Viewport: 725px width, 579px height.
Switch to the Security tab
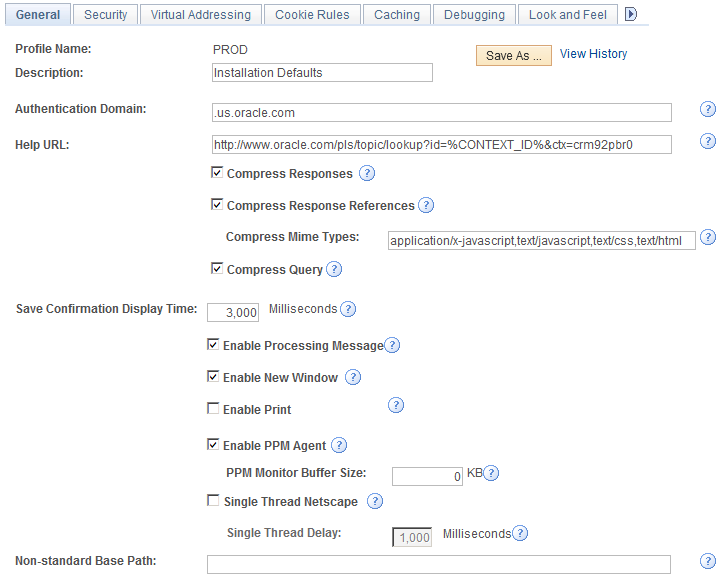(105, 15)
